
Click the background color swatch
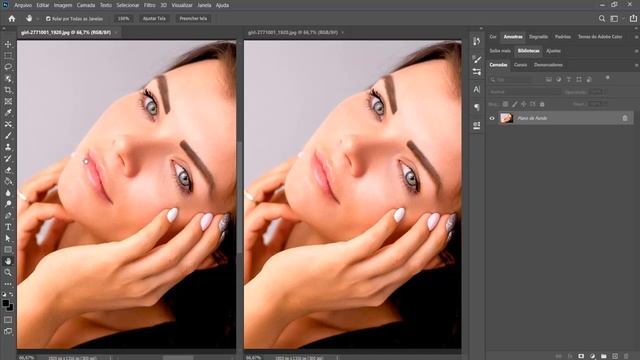click(x=10, y=307)
